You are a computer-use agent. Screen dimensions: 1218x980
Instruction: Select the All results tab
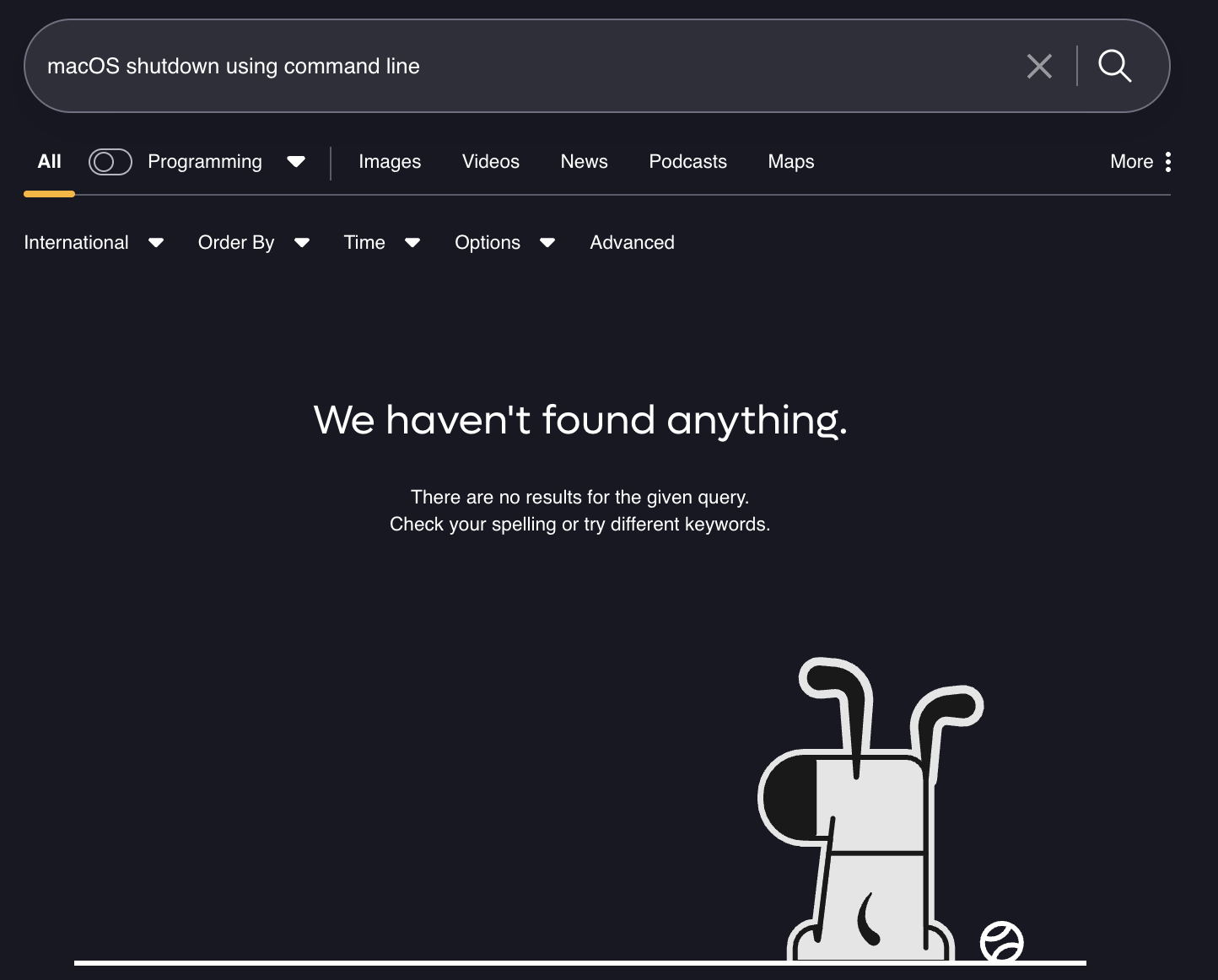pos(49,162)
